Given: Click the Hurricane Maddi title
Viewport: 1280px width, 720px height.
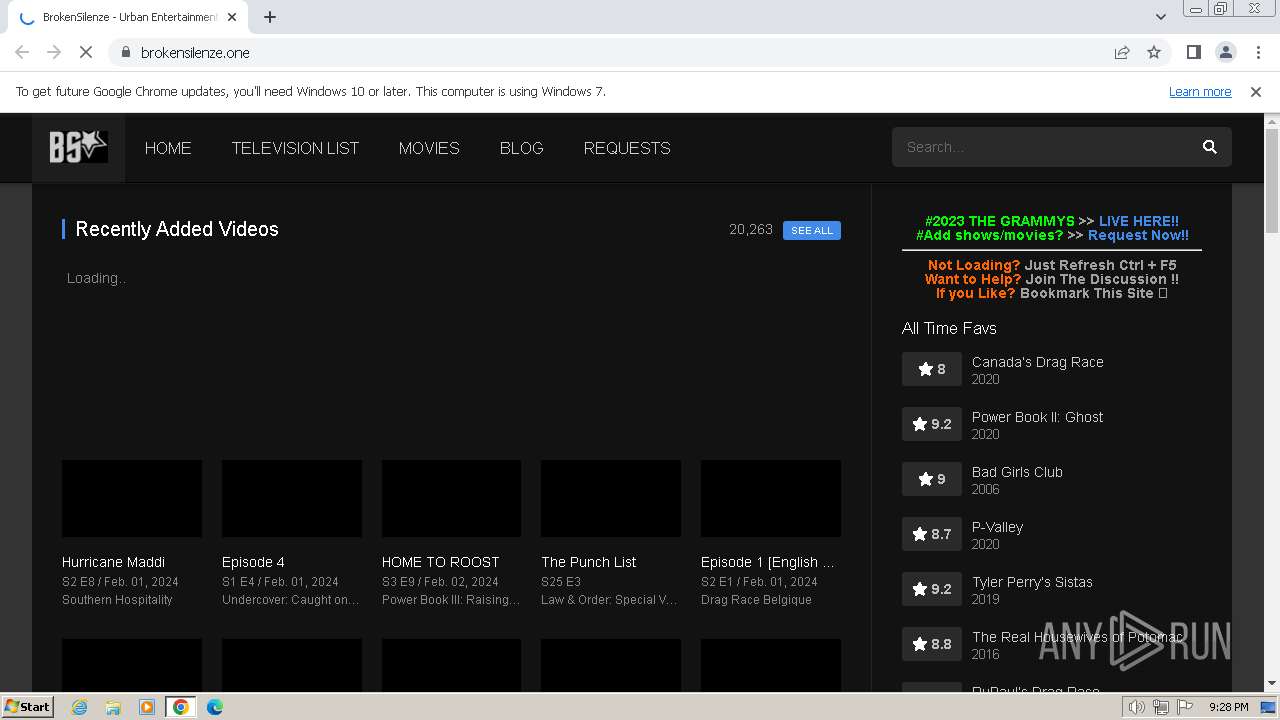Looking at the screenshot, I should (113, 562).
